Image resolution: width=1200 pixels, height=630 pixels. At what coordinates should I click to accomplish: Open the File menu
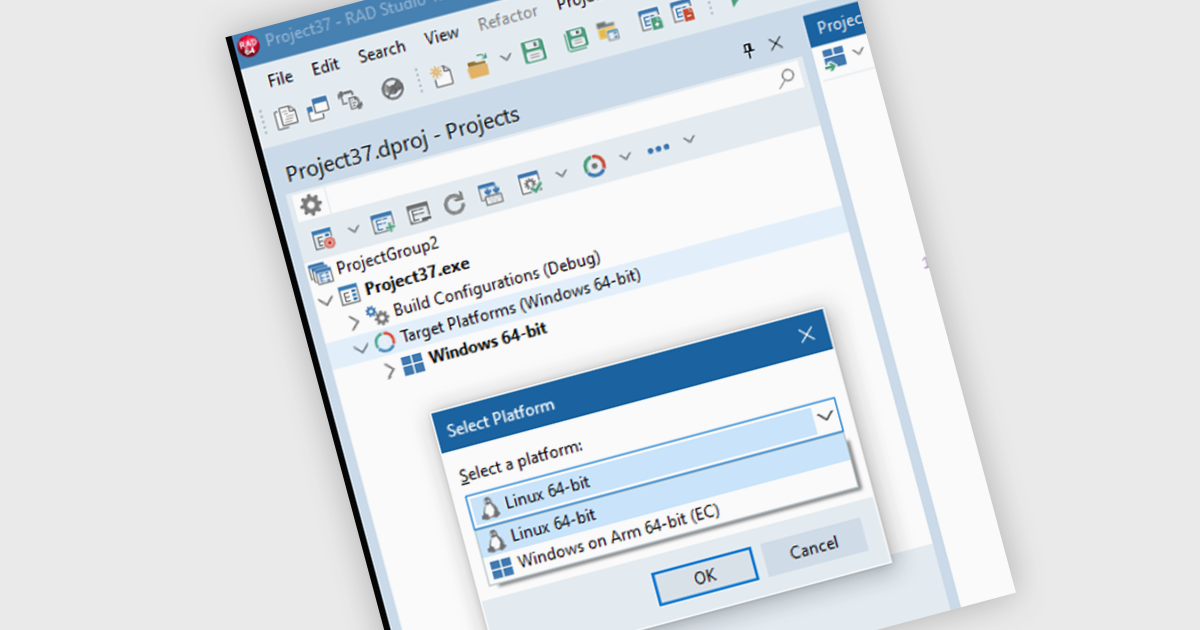(280, 77)
